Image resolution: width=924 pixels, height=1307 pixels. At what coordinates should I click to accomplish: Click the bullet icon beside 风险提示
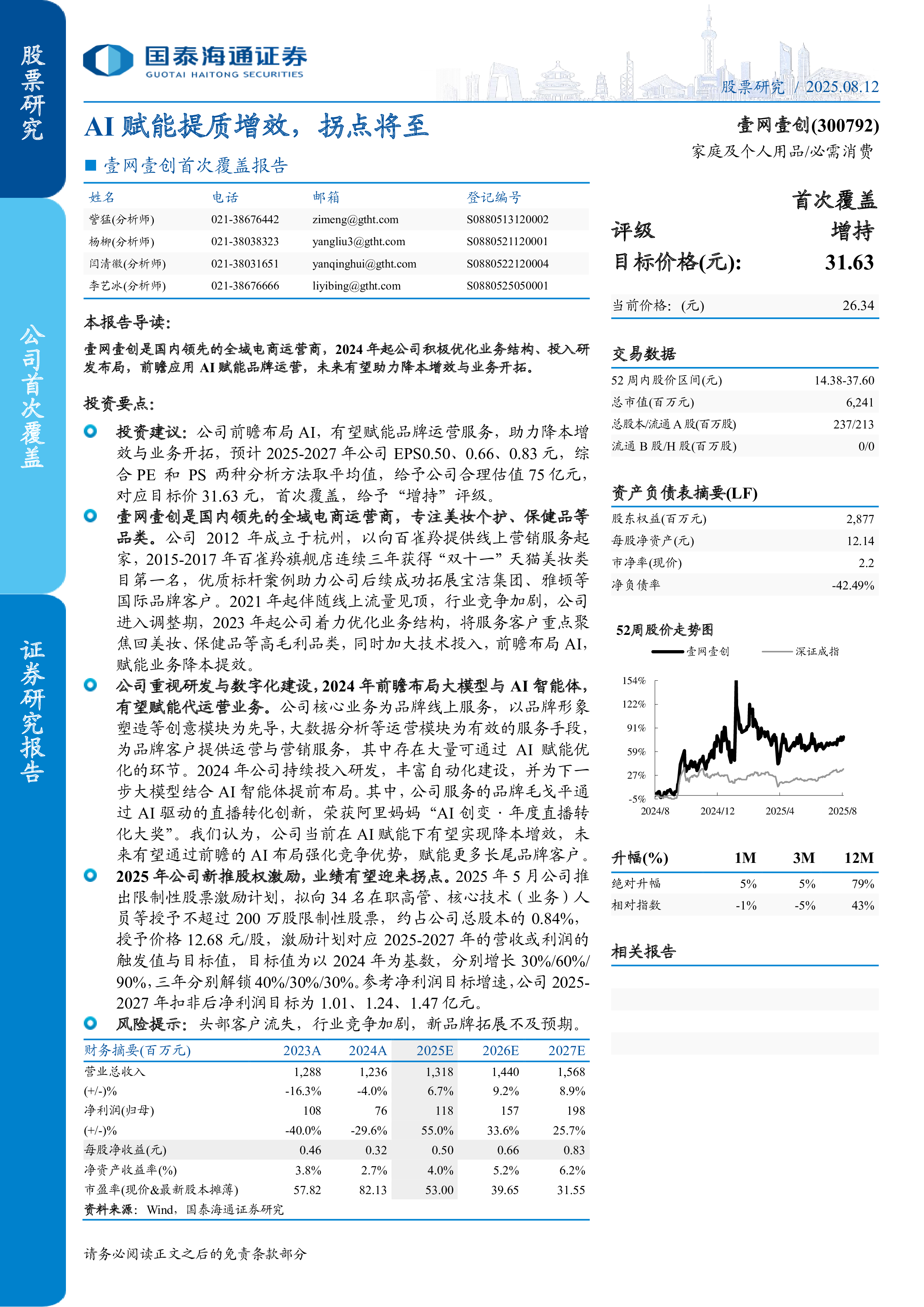(x=91, y=1023)
